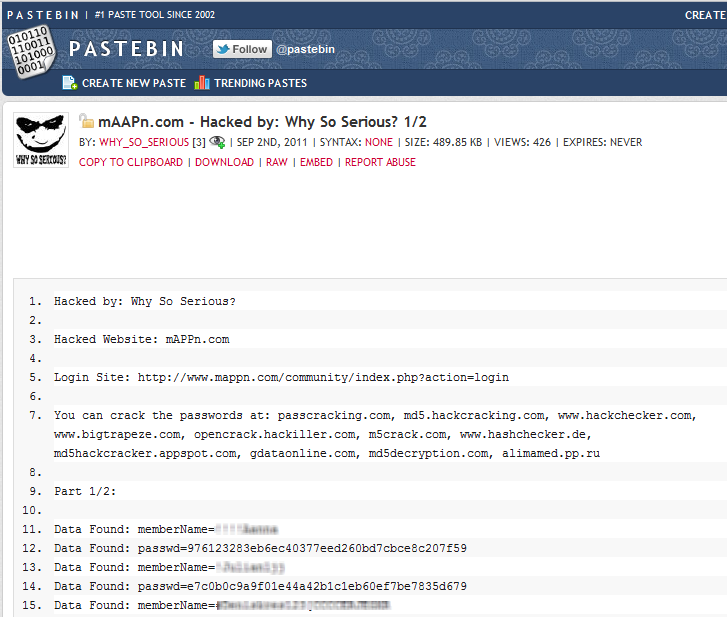Click the eye follow-user icon near [3]
This screenshot has height=617, width=727.
click(x=217, y=142)
